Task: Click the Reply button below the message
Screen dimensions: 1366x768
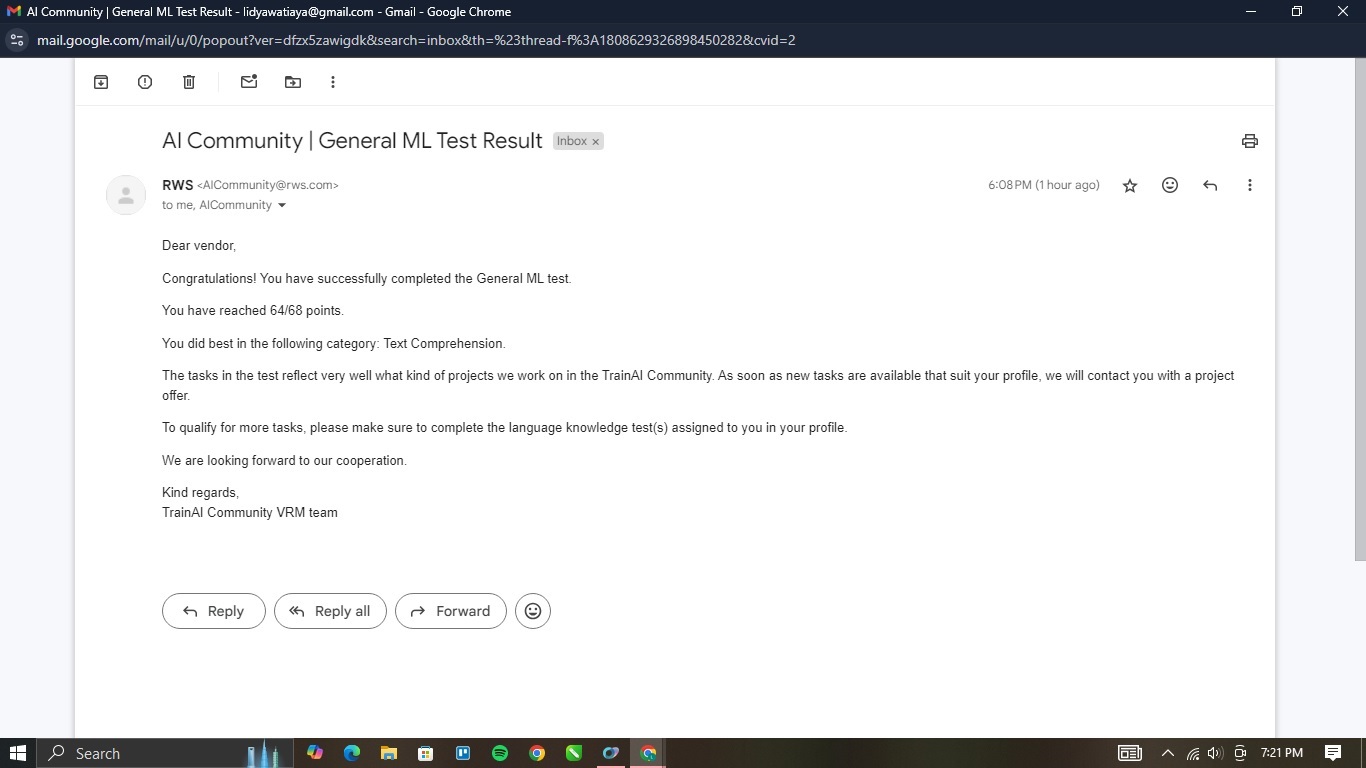Action: [x=214, y=611]
